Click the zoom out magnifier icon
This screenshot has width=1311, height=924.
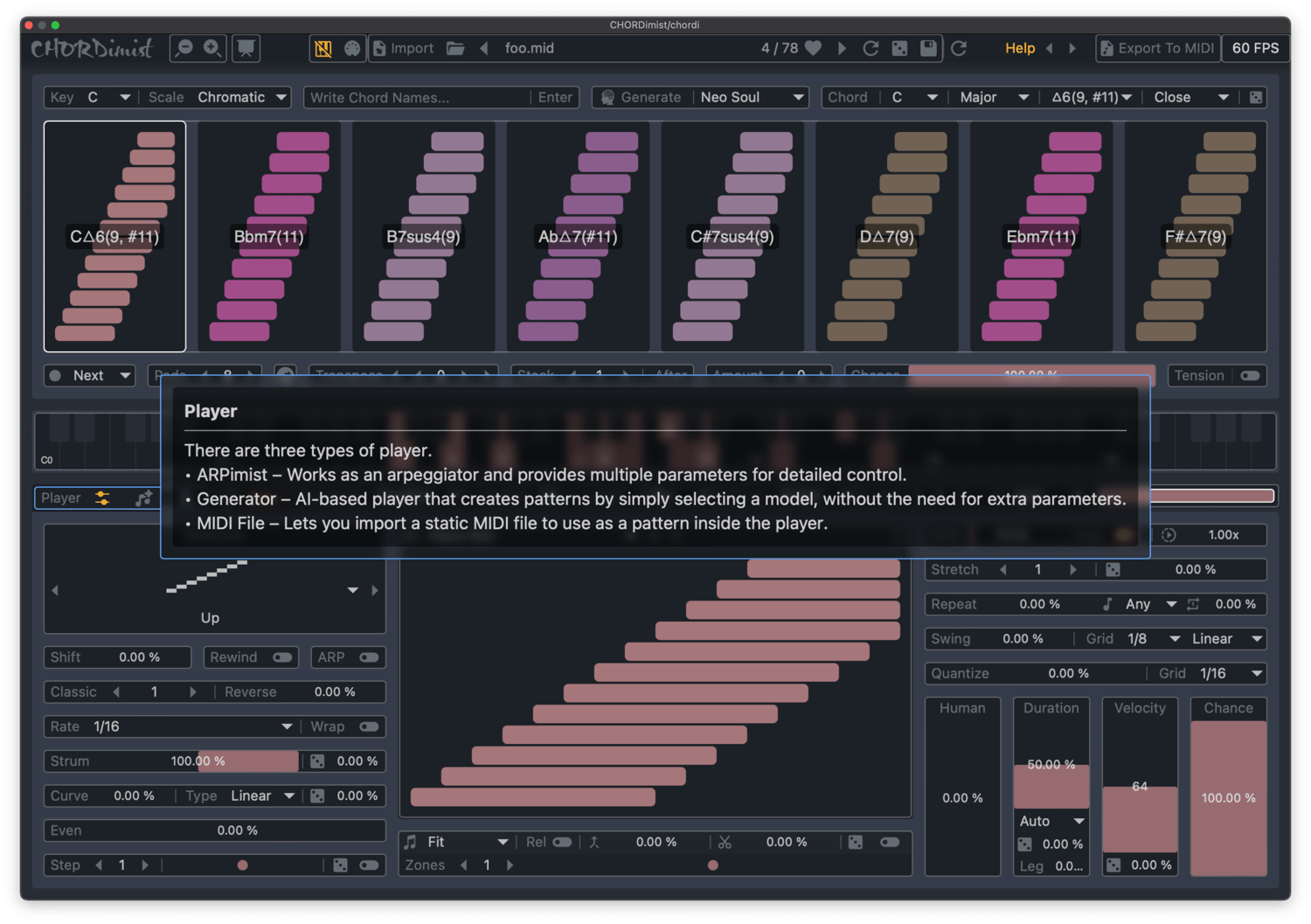click(184, 48)
